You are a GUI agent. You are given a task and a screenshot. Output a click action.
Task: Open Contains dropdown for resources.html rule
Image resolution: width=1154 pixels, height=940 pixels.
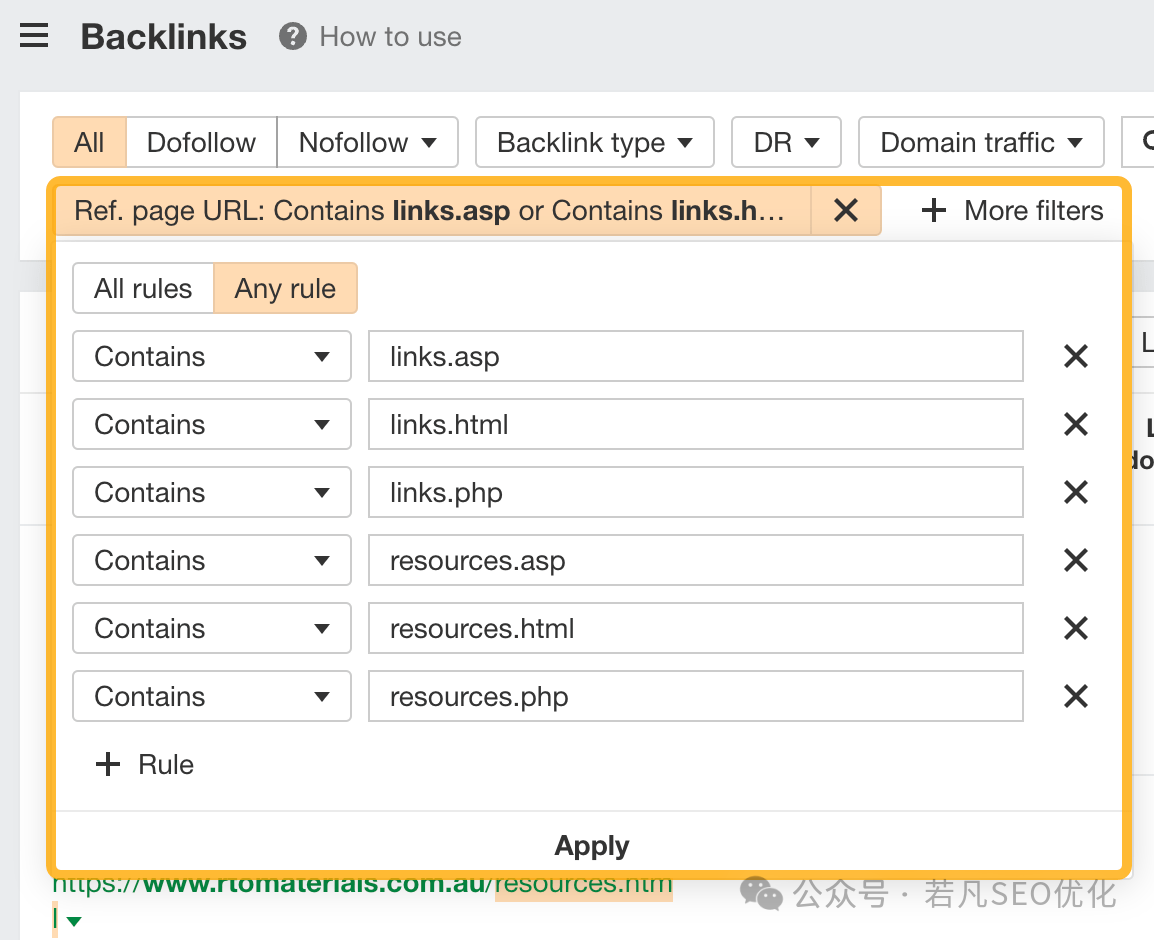tap(212, 629)
